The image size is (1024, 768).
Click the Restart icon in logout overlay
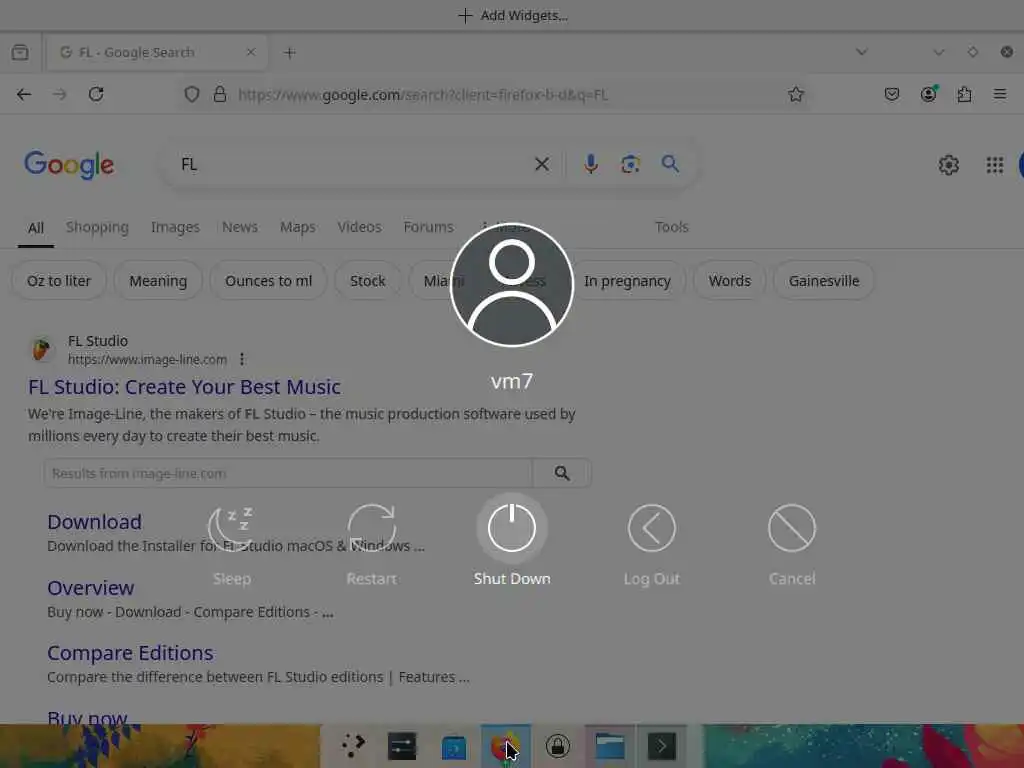tap(372, 528)
